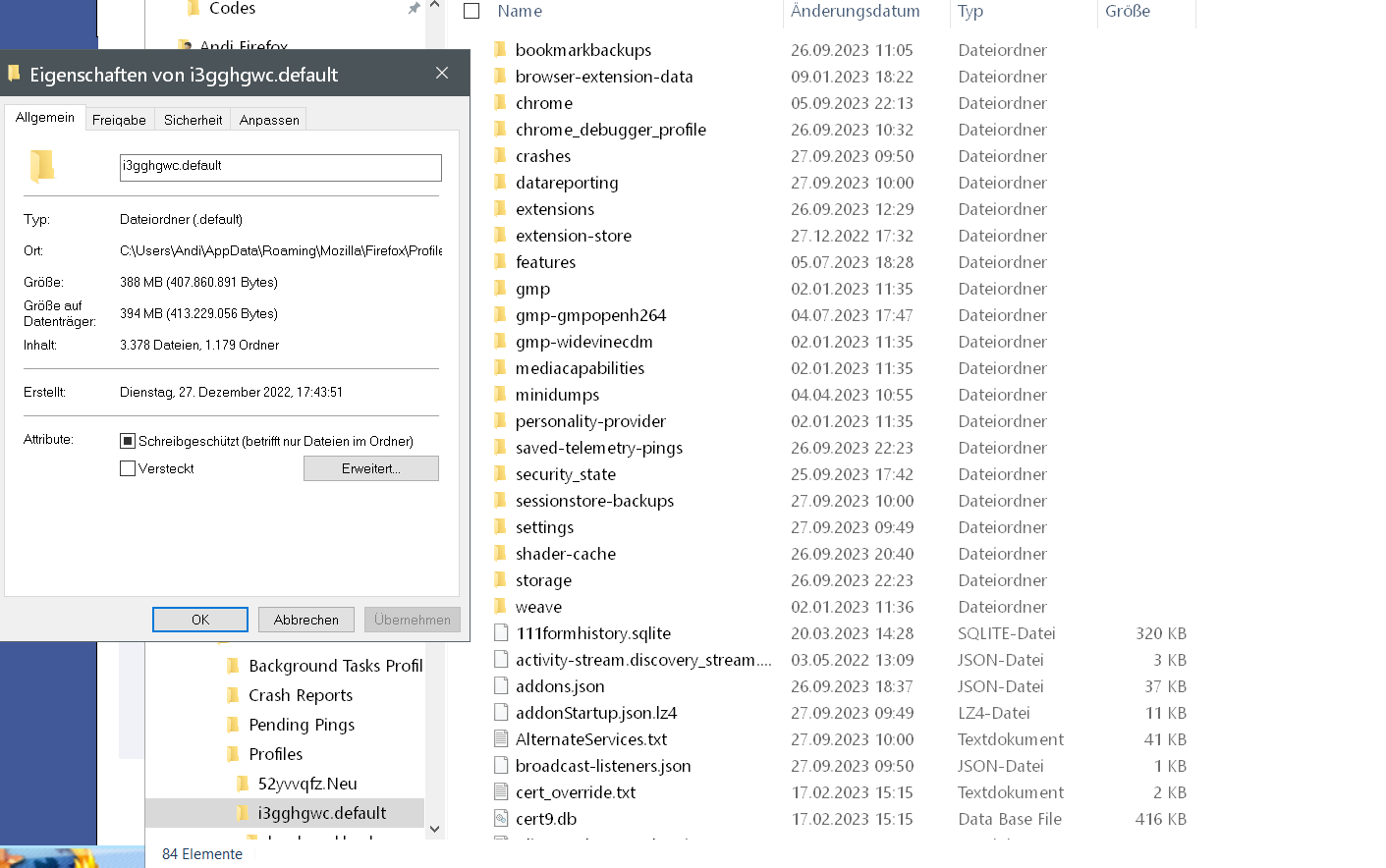Click the Crash Reports folder icon in tree
This screenshot has height=868, width=1386.
234,695
